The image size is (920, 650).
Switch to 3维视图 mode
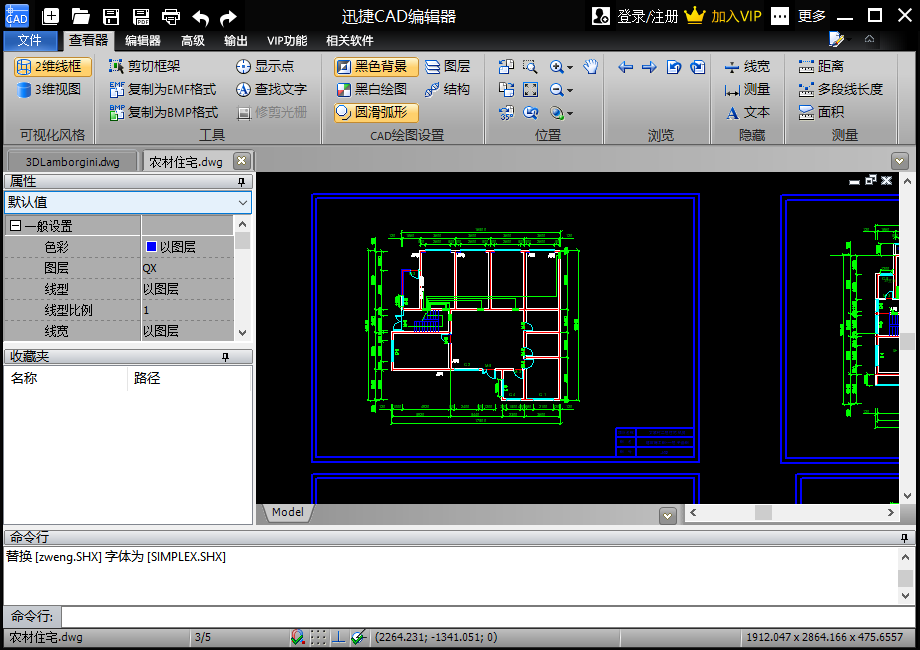[49, 89]
